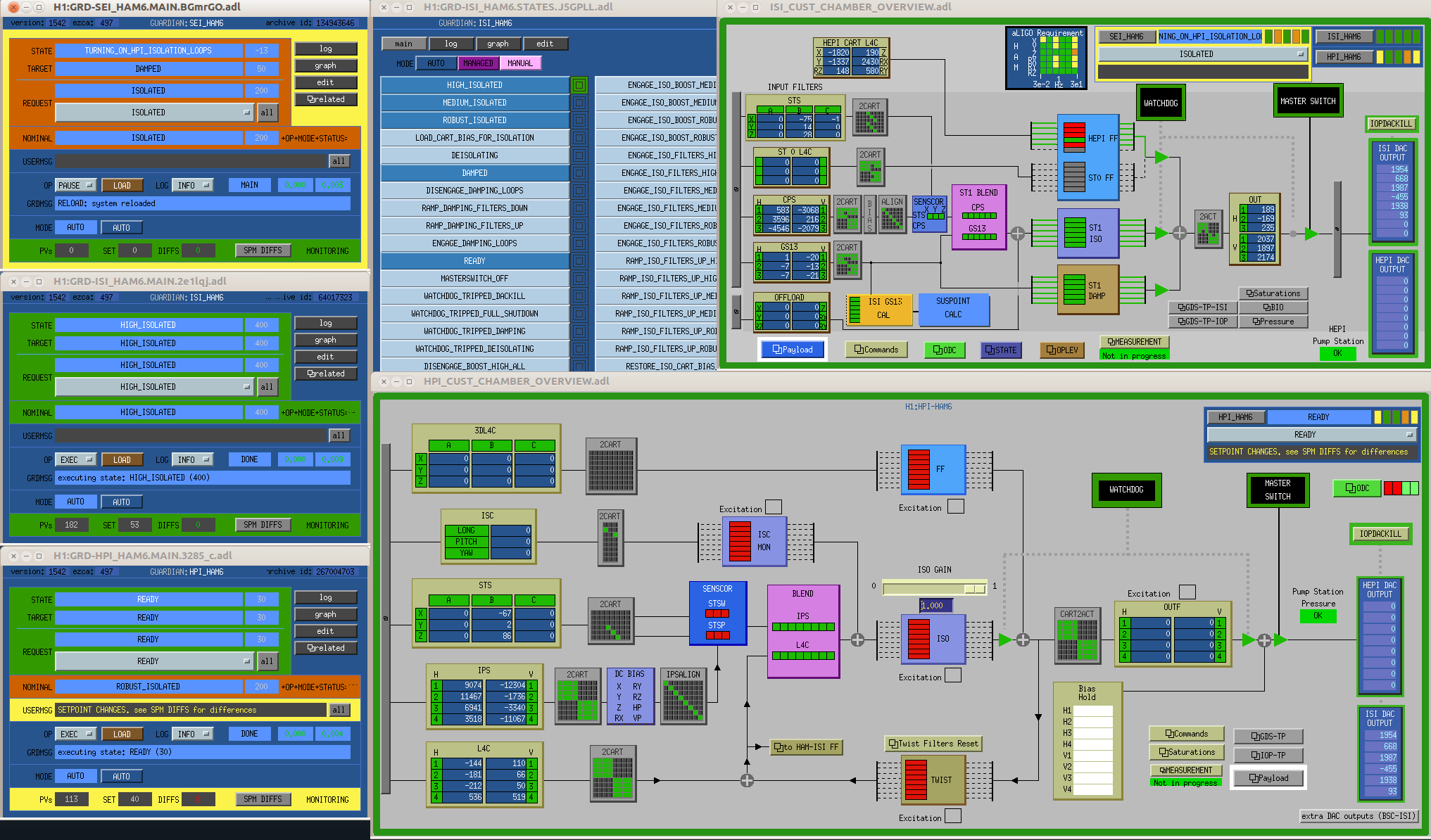
Task: Open the ST1 BLEND block
Action: click(978, 217)
